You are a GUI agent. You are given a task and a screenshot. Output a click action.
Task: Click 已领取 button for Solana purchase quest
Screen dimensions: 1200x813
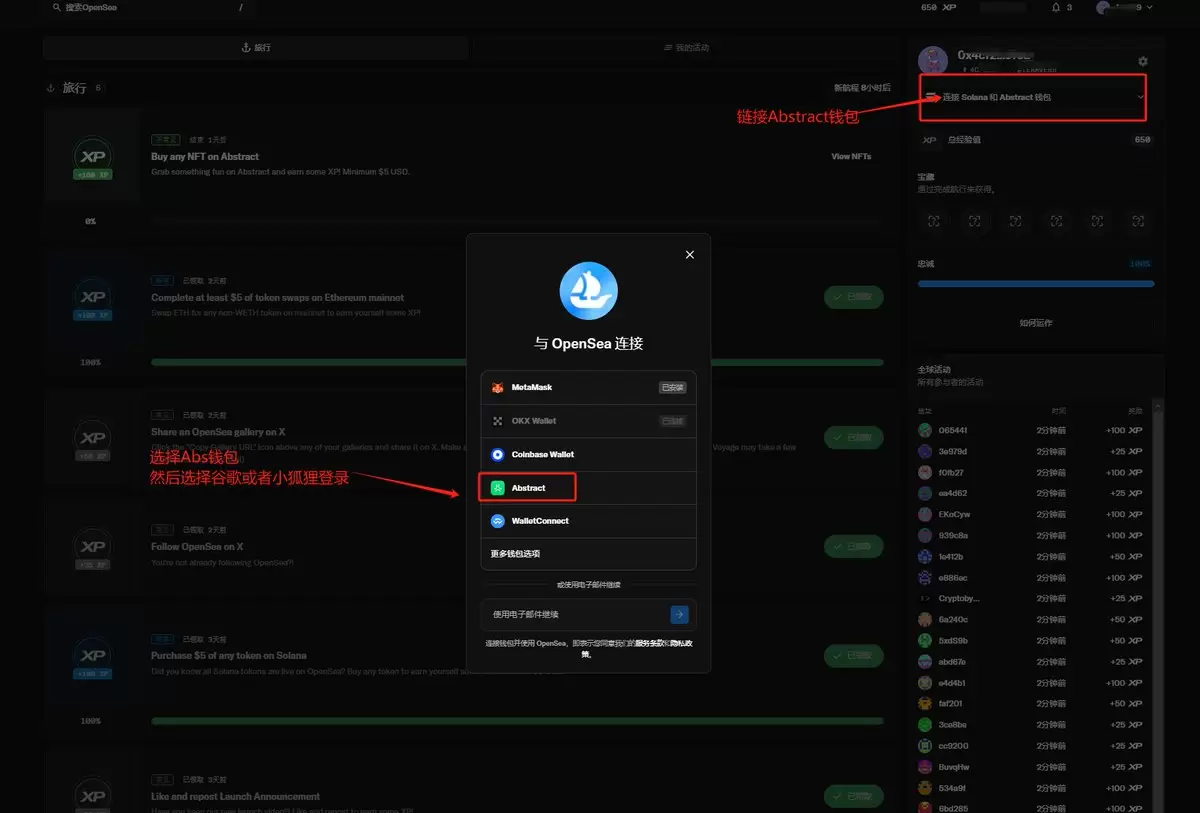pyautogui.click(x=854, y=656)
